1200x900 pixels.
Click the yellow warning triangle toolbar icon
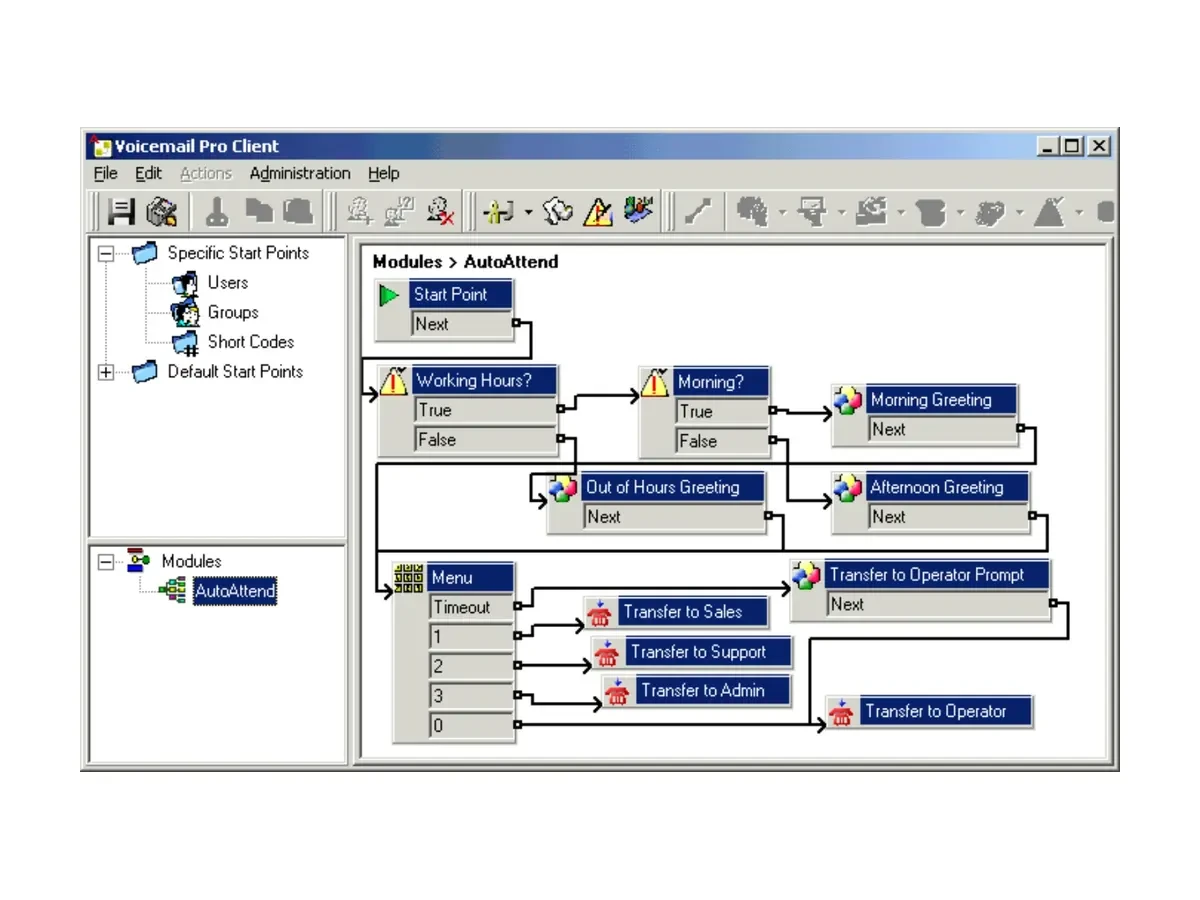coord(597,211)
